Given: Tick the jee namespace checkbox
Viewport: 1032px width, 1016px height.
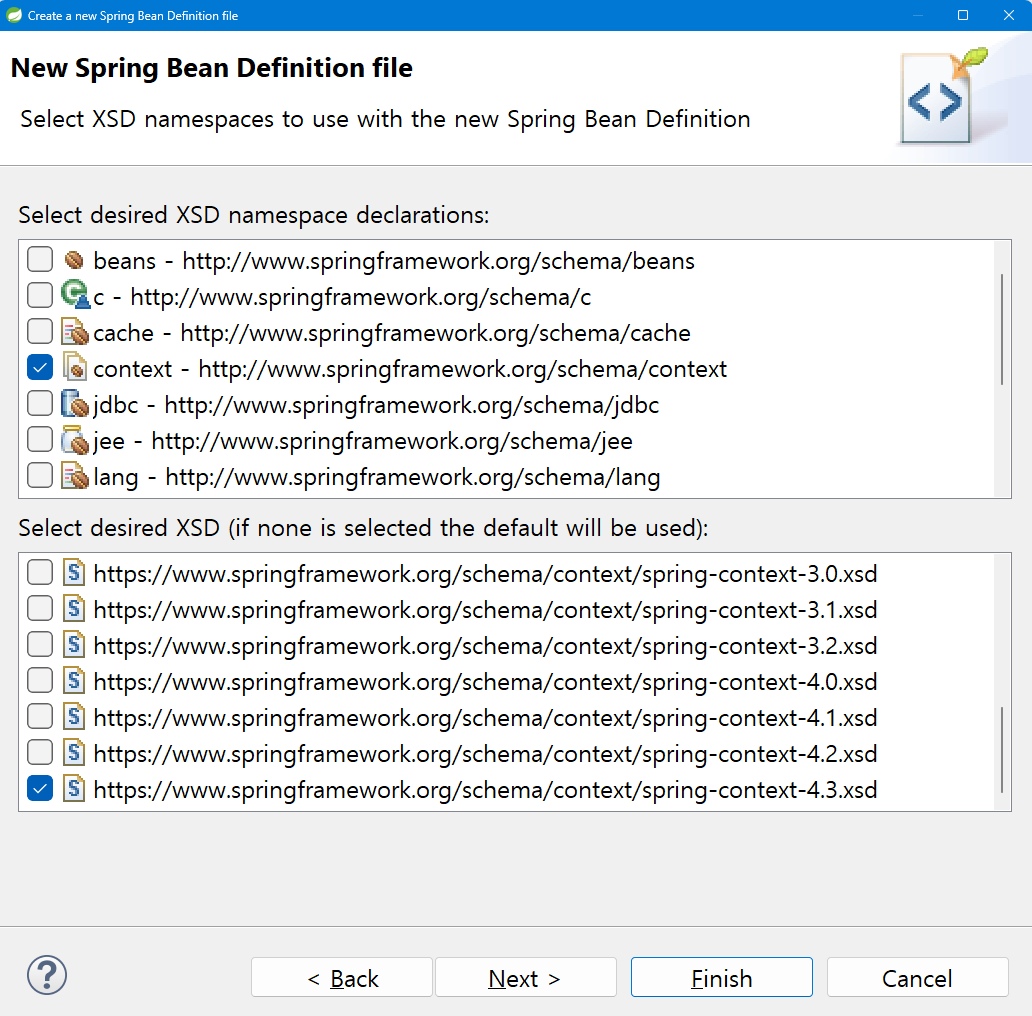Looking at the screenshot, I should pos(39,440).
